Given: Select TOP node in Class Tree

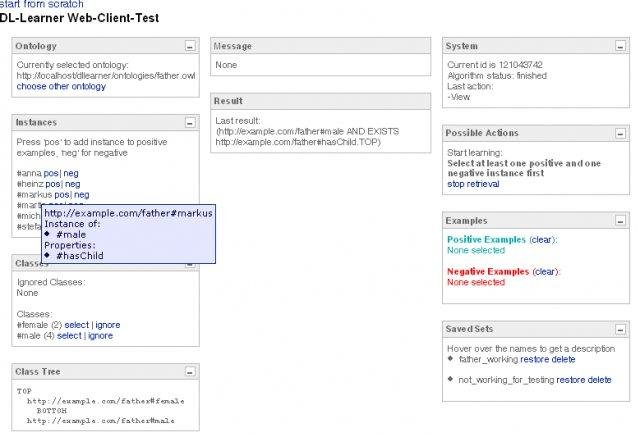Looking at the screenshot, I should 24,391.
